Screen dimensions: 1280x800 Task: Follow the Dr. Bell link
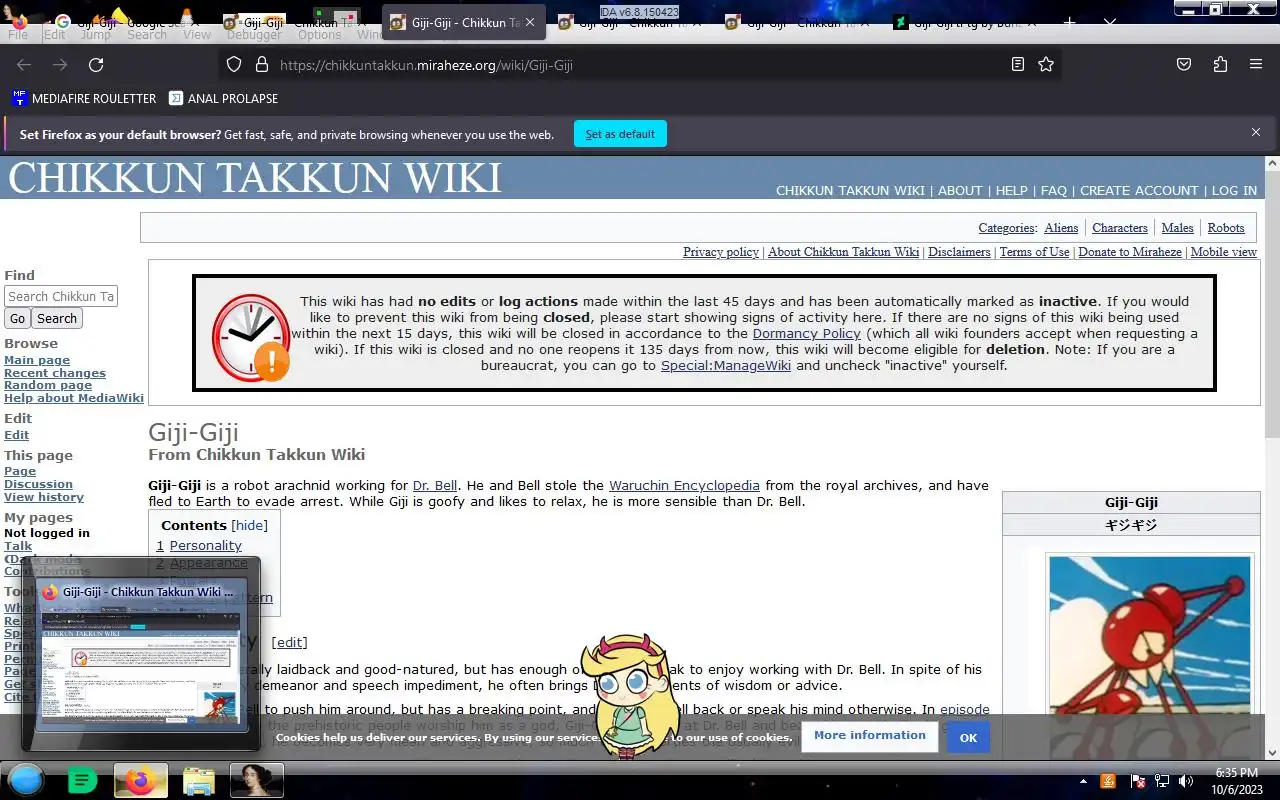coord(435,485)
